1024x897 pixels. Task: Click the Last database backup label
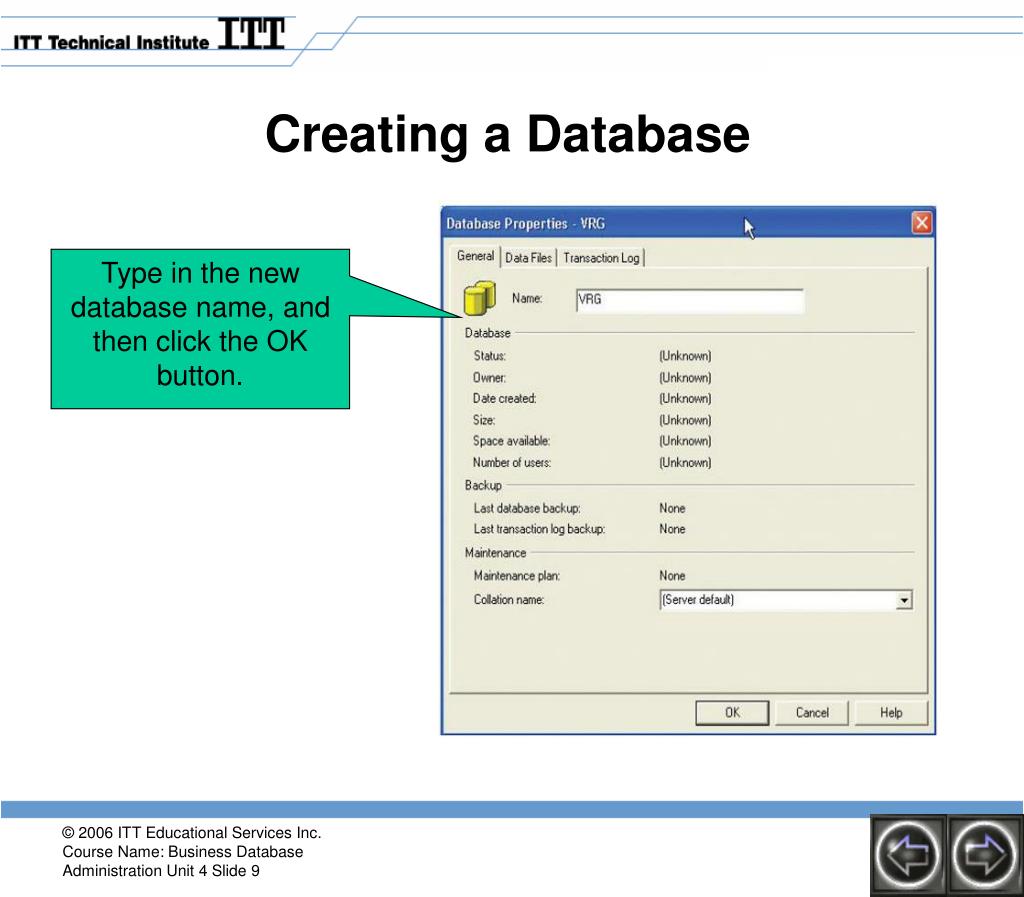[x=527, y=508]
